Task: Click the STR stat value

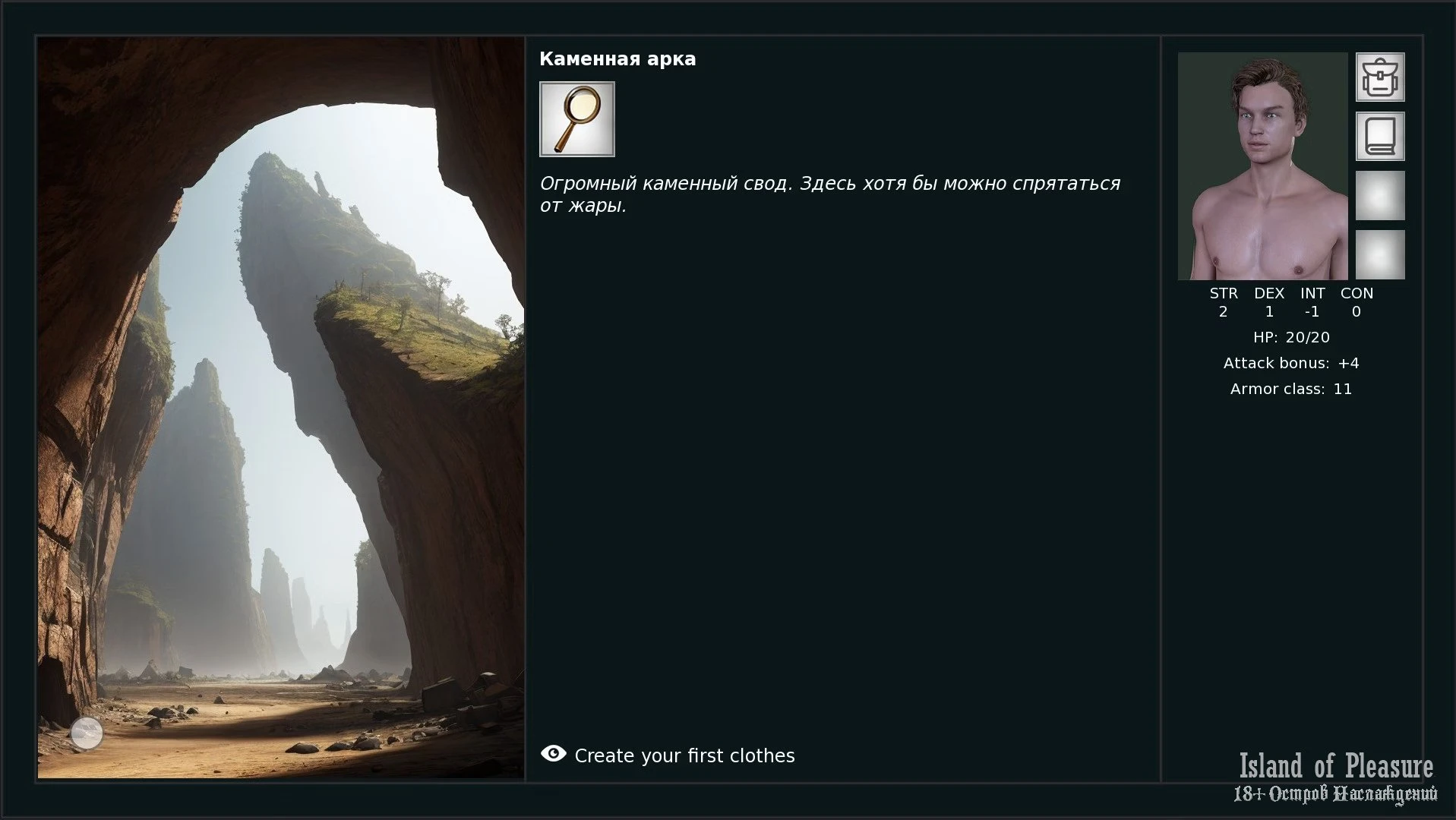Action: click(1223, 312)
